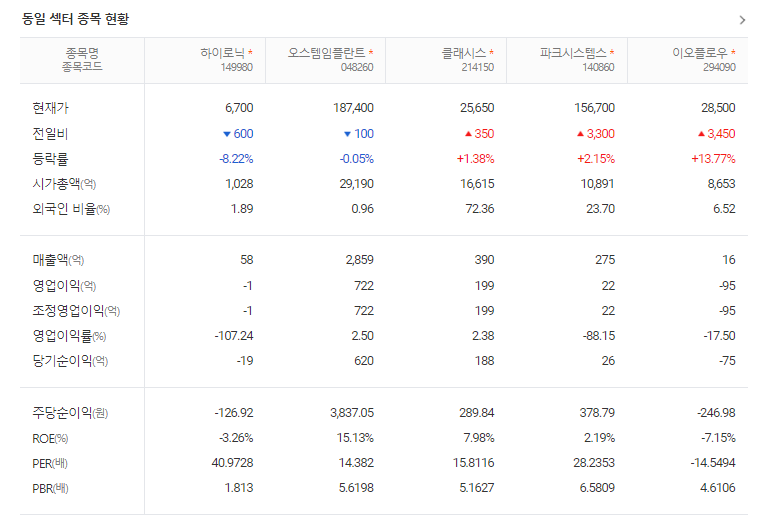Image resolution: width=762 pixels, height=517 pixels.
Task: Open the 클래시스 stock link
Action: pos(464,52)
